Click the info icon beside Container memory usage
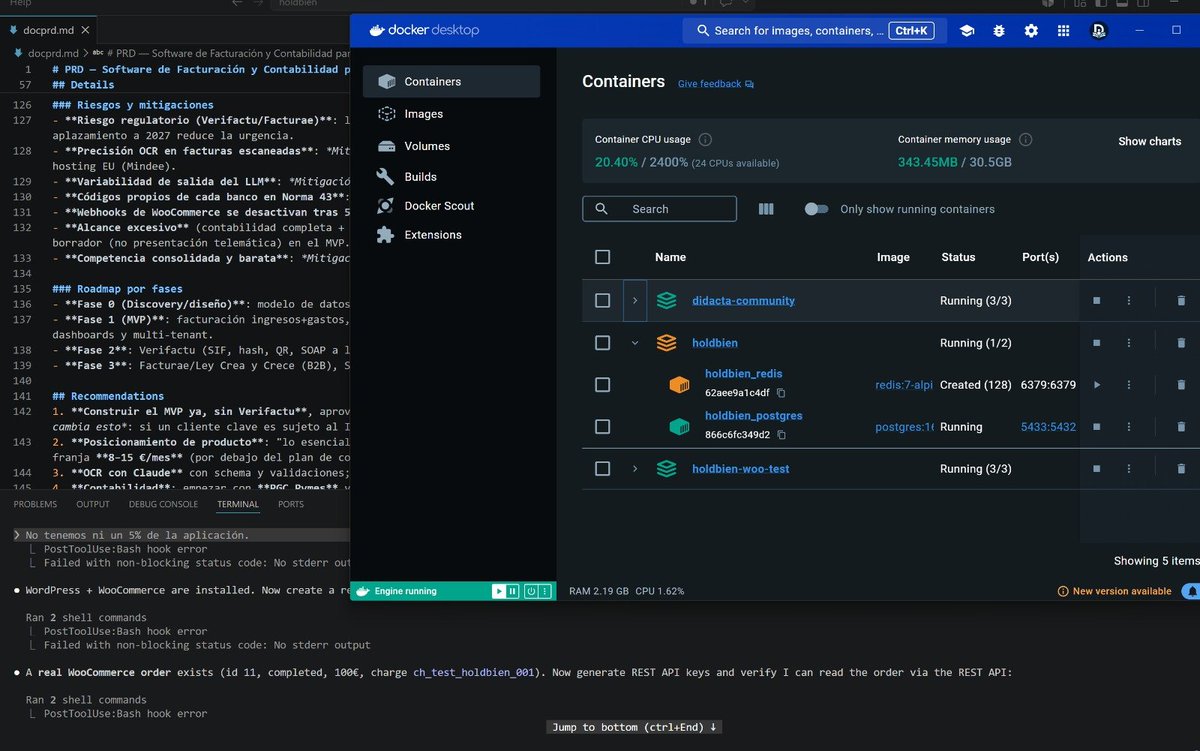Image resolution: width=1200 pixels, height=751 pixels. point(1025,140)
